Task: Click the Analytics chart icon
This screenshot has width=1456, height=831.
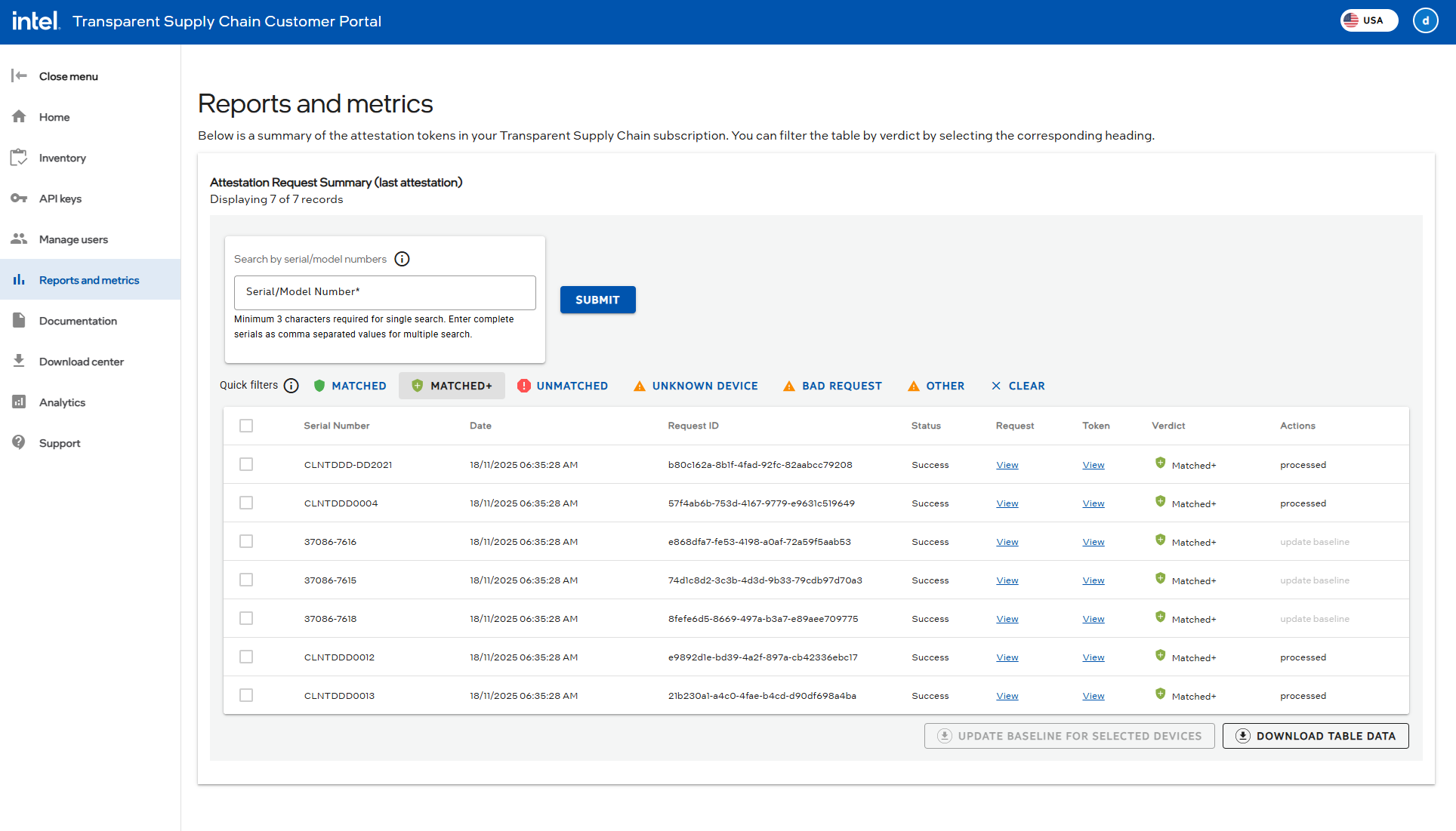Action: click(x=19, y=402)
